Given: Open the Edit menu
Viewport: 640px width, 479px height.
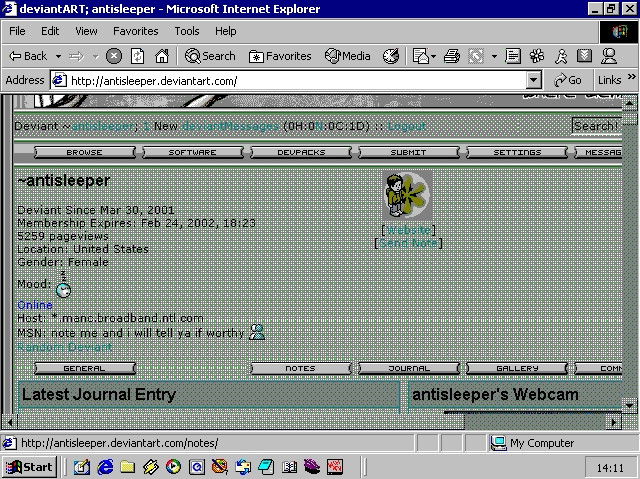Looking at the screenshot, I should (x=50, y=31).
